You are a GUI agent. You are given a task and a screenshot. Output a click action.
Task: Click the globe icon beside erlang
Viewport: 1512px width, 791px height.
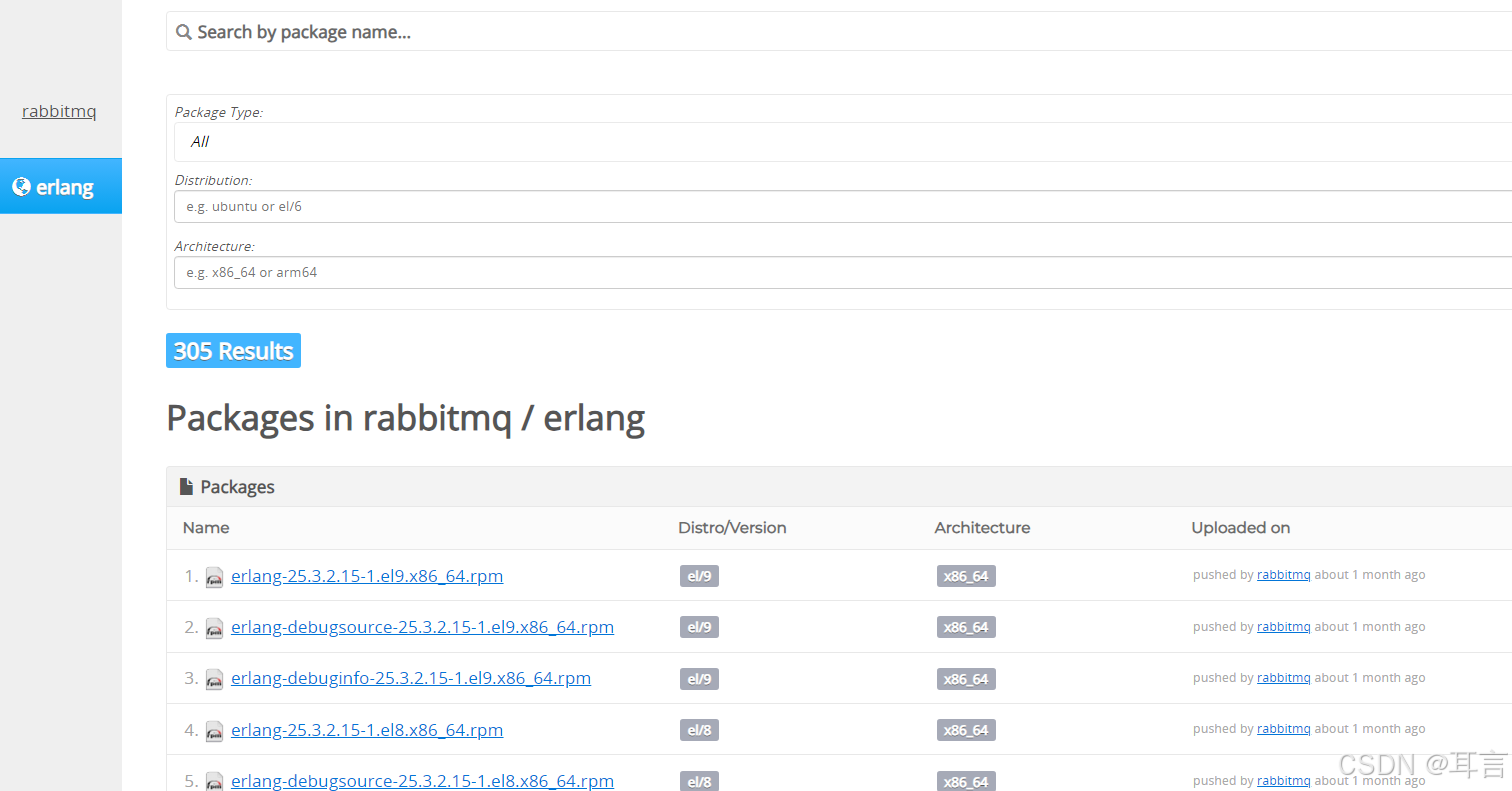coord(19,186)
